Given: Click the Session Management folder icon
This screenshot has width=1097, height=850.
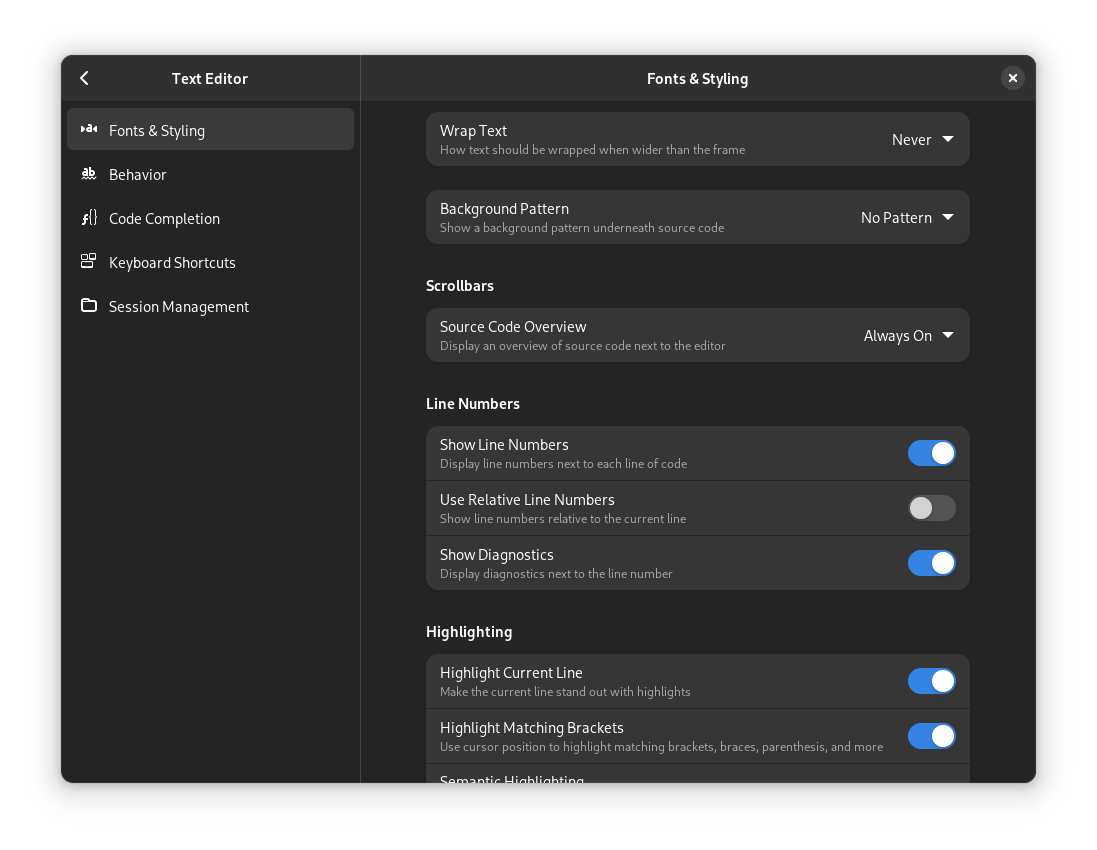Looking at the screenshot, I should (89, 306).
